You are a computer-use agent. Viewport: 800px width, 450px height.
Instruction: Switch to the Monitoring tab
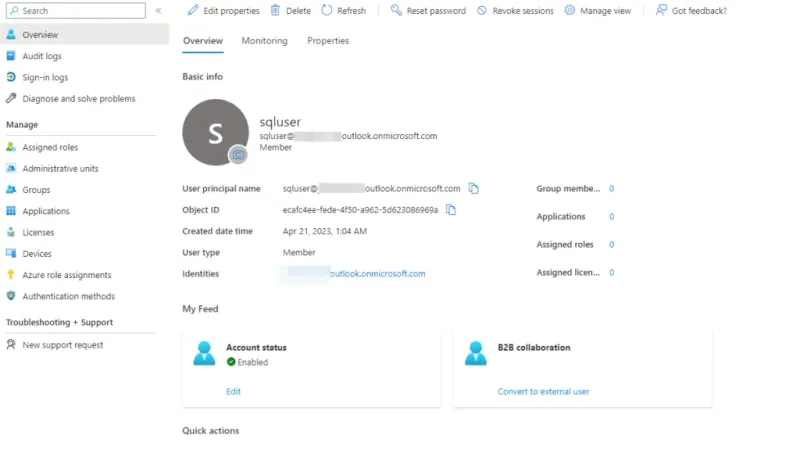coord(264,41)
